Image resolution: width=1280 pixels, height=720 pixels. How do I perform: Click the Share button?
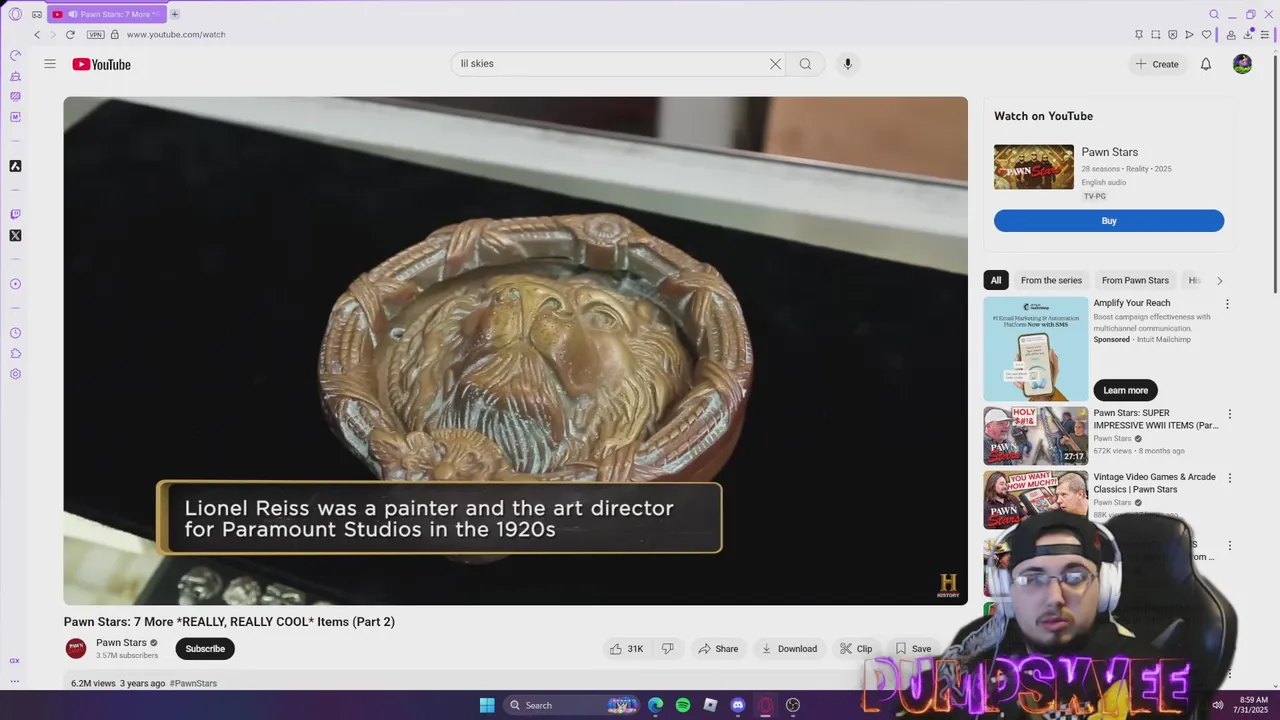coord(718,649)
